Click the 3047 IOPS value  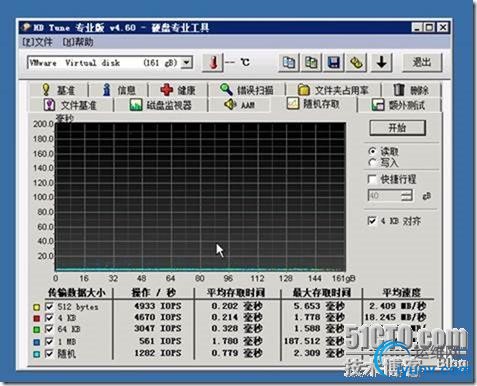click(x=158, y=329)
